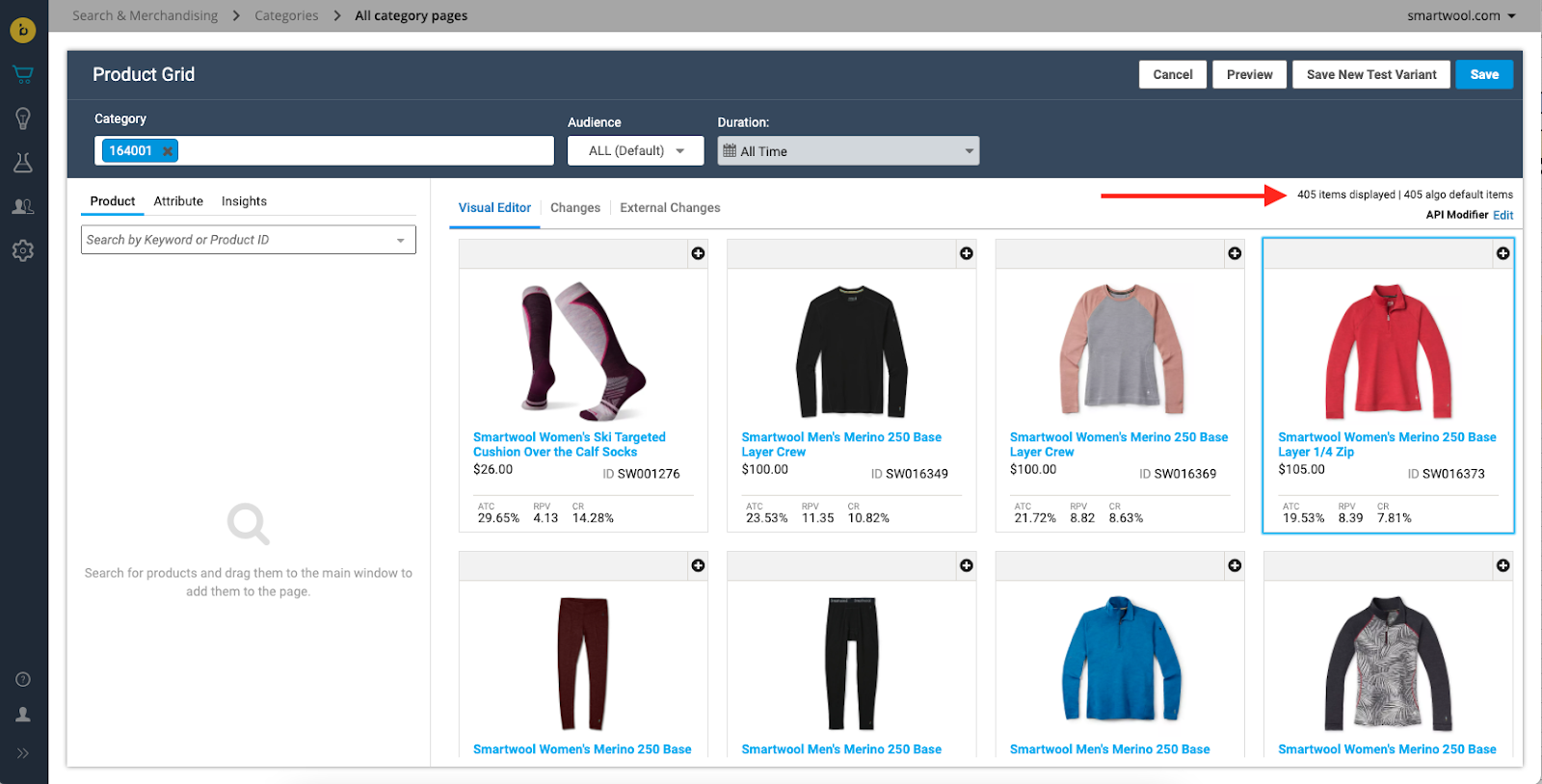Viewport: 1542px width, 784px height.
Task: Click the All category pages breadcrumb
Action: [412, 15]
